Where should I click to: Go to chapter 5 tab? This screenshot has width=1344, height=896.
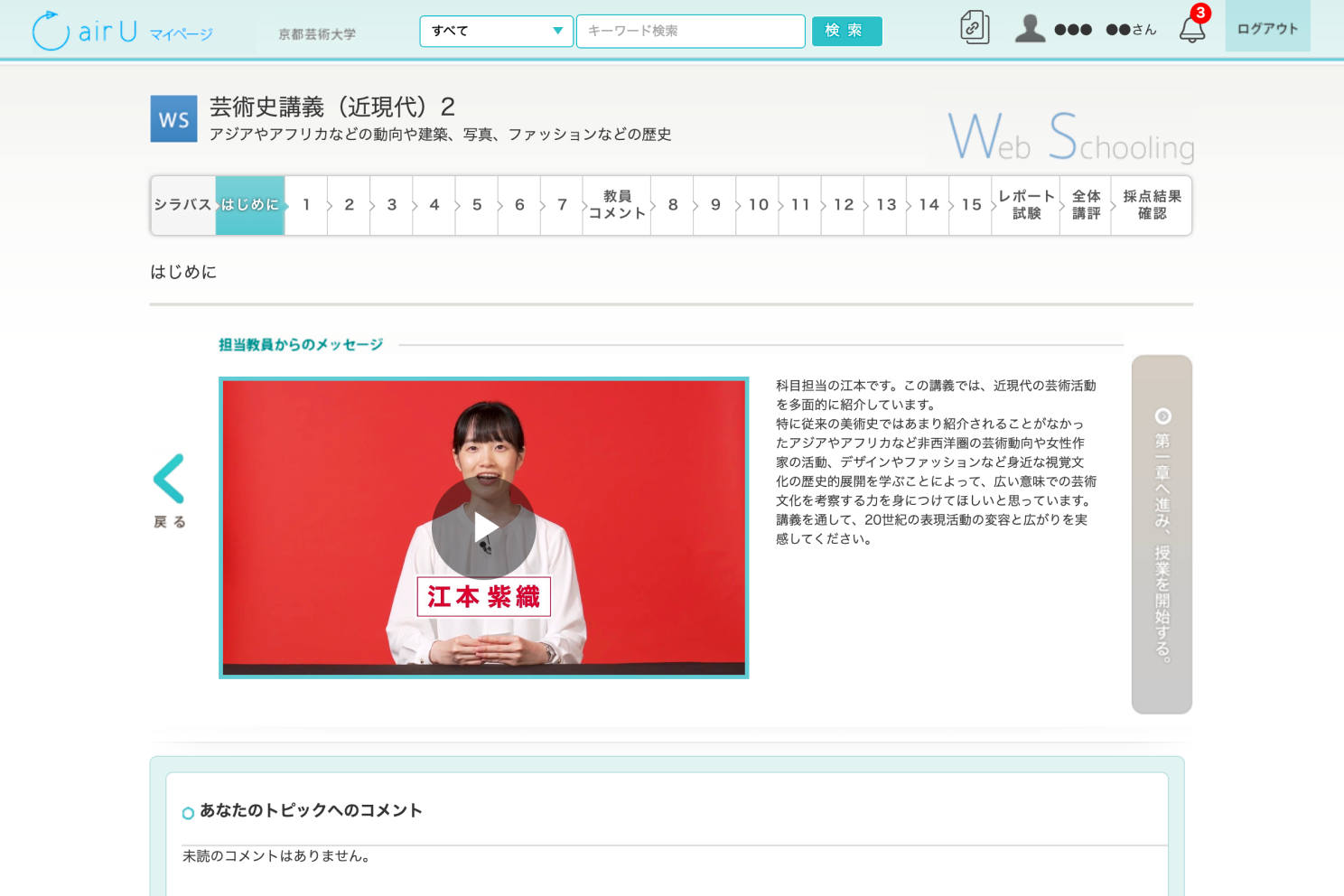[x=476, y=205]
